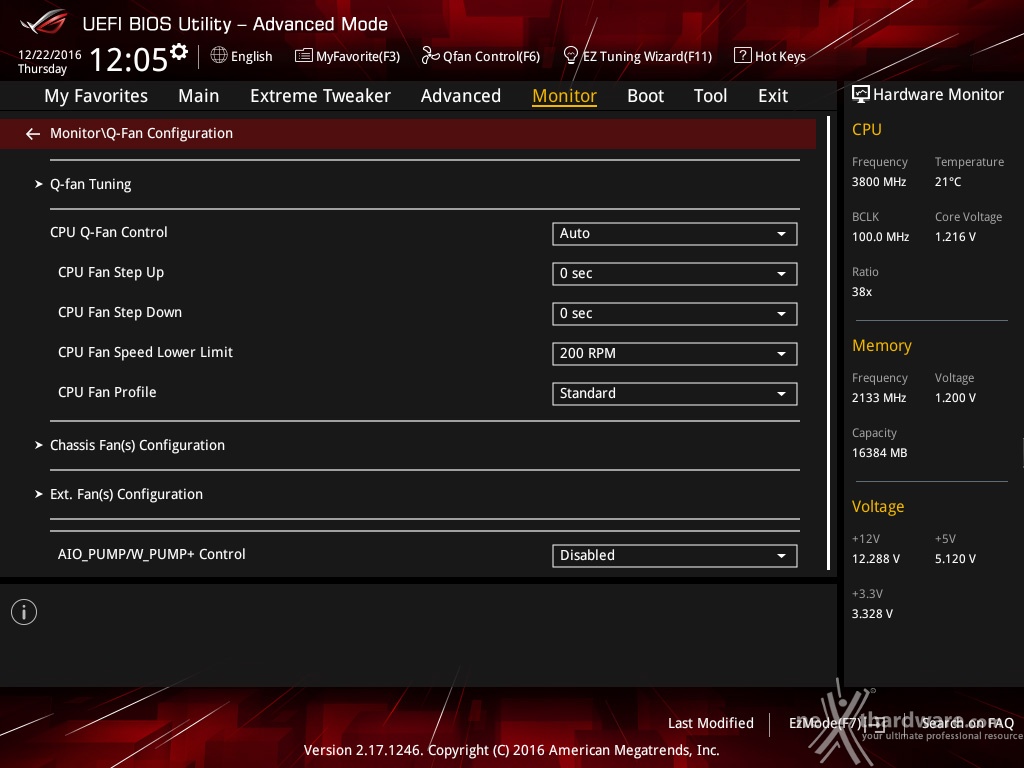This screenshot has height=768, width=1024.
Task: Click the globe language icon
Action: [x=219, y=56]
